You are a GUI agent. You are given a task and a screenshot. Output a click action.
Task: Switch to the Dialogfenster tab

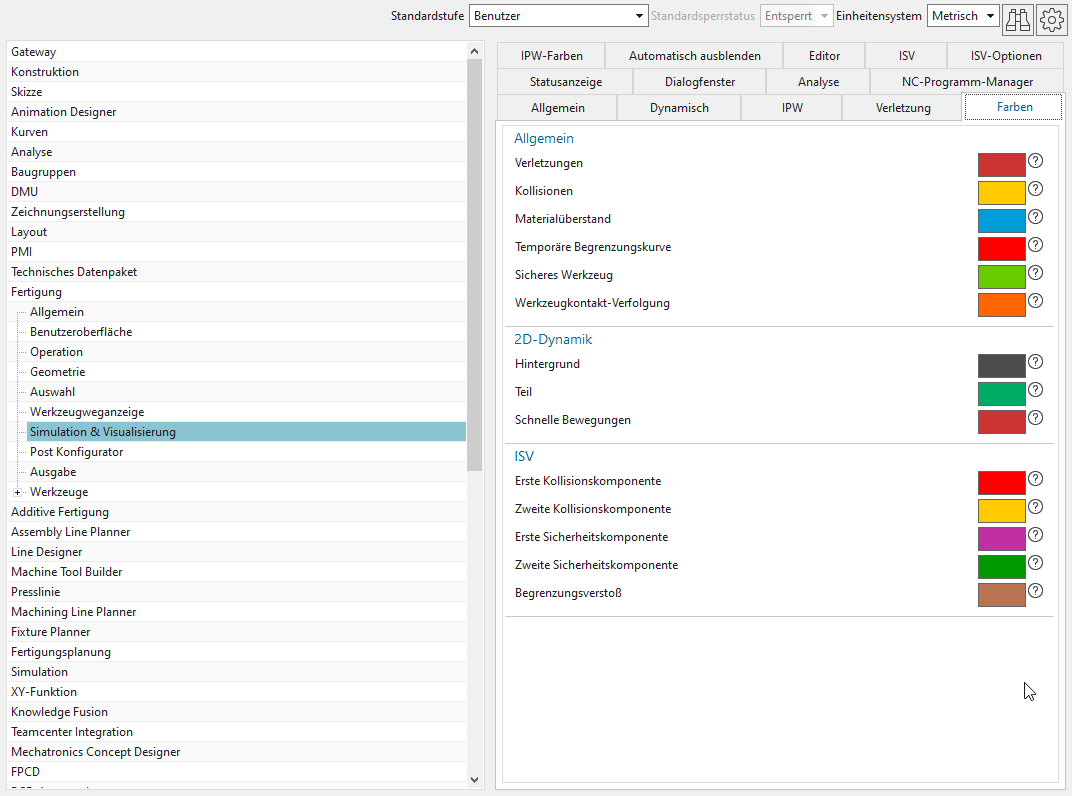(700, 82)
